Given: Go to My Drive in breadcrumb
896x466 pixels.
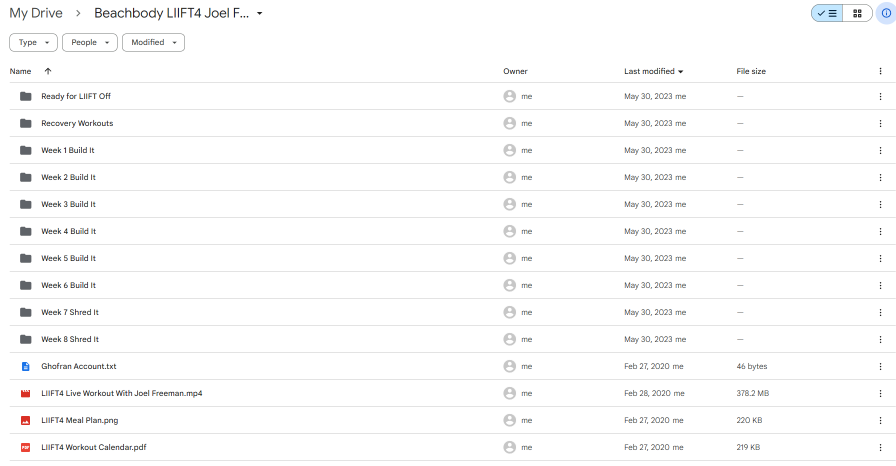Looking at the screenshot, I should [36, 14].
